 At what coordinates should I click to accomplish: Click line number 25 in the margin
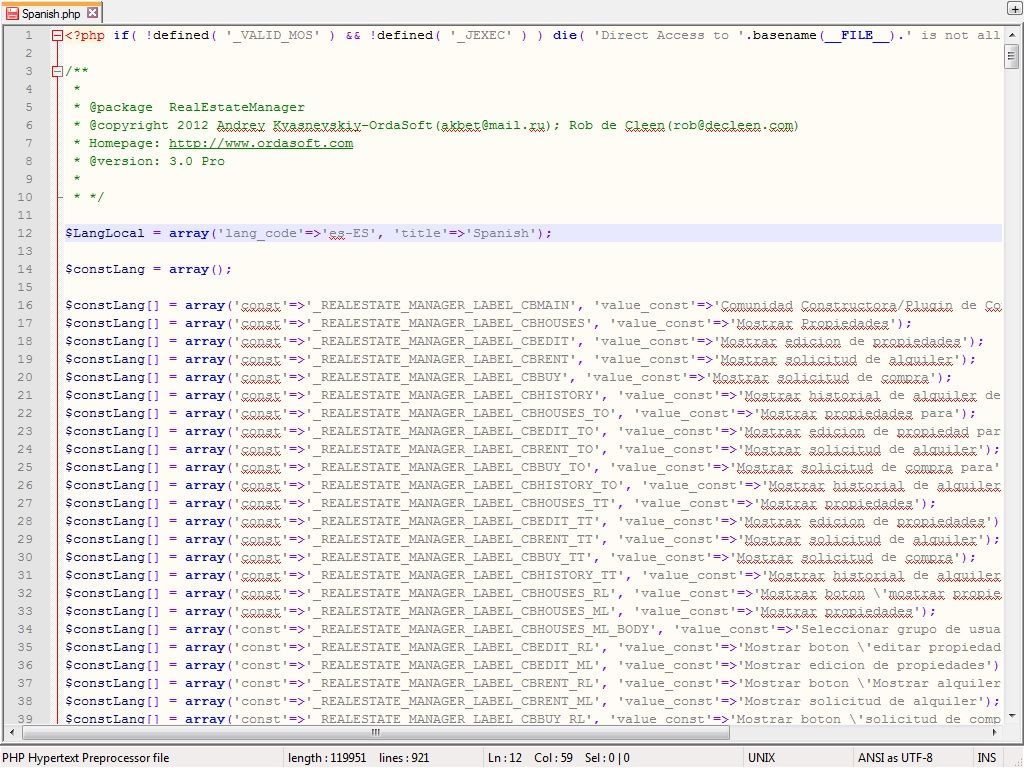pyautogui.click(x=25, y=467)
